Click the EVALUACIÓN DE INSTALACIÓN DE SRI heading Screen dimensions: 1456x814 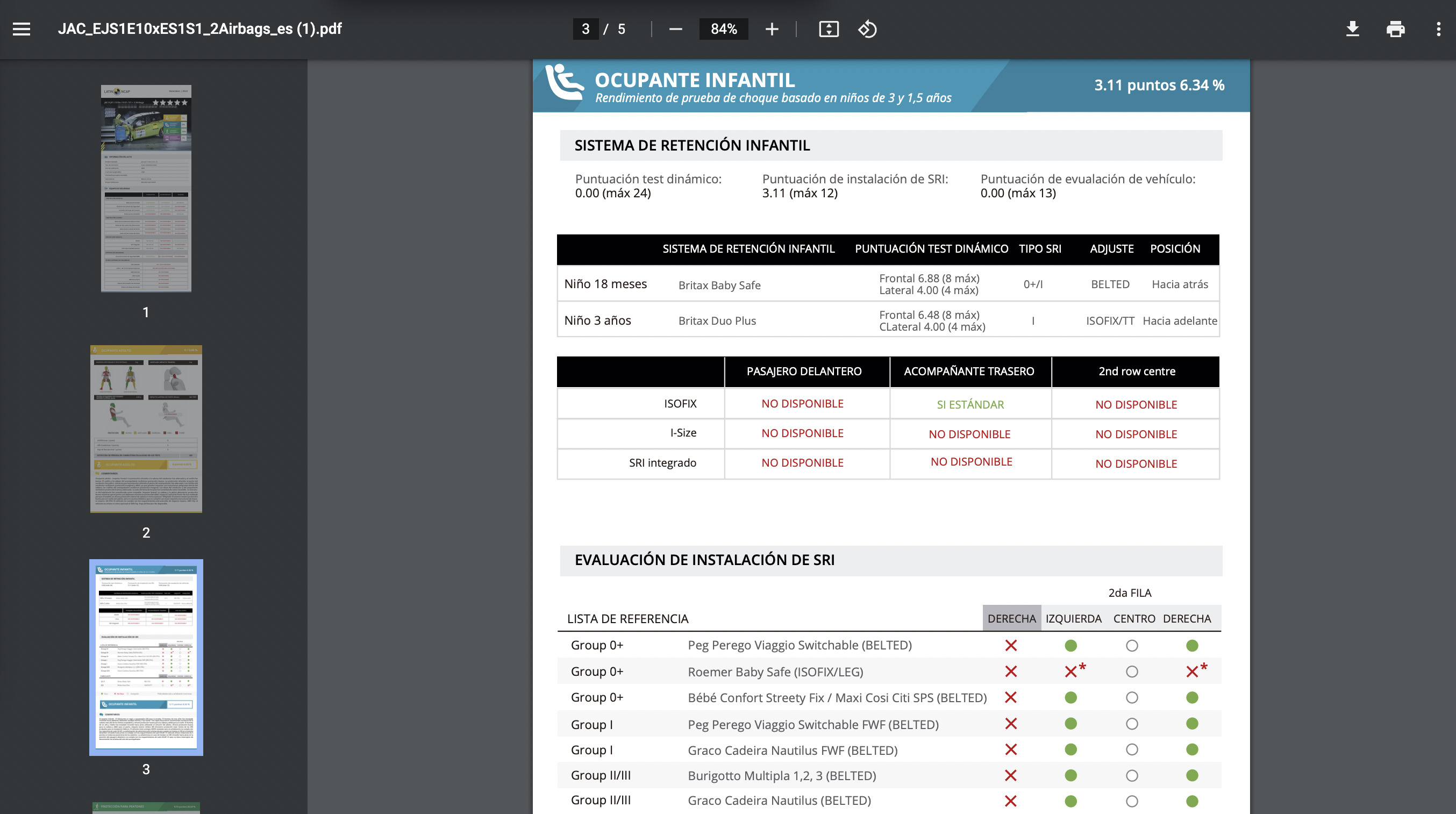(704, 560)
